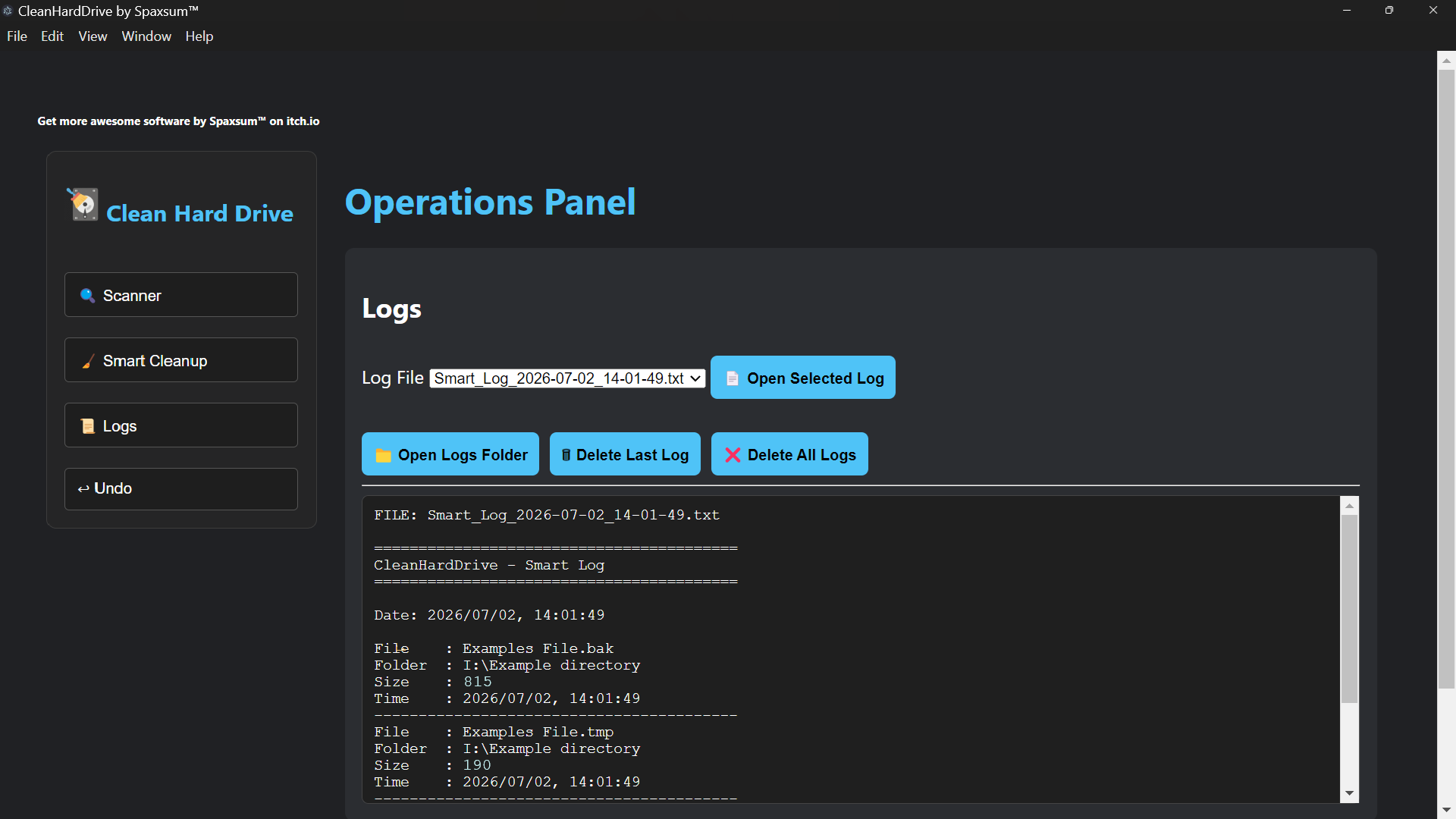Click the red X icon on Delete All Logs

[x=733, y=455]
